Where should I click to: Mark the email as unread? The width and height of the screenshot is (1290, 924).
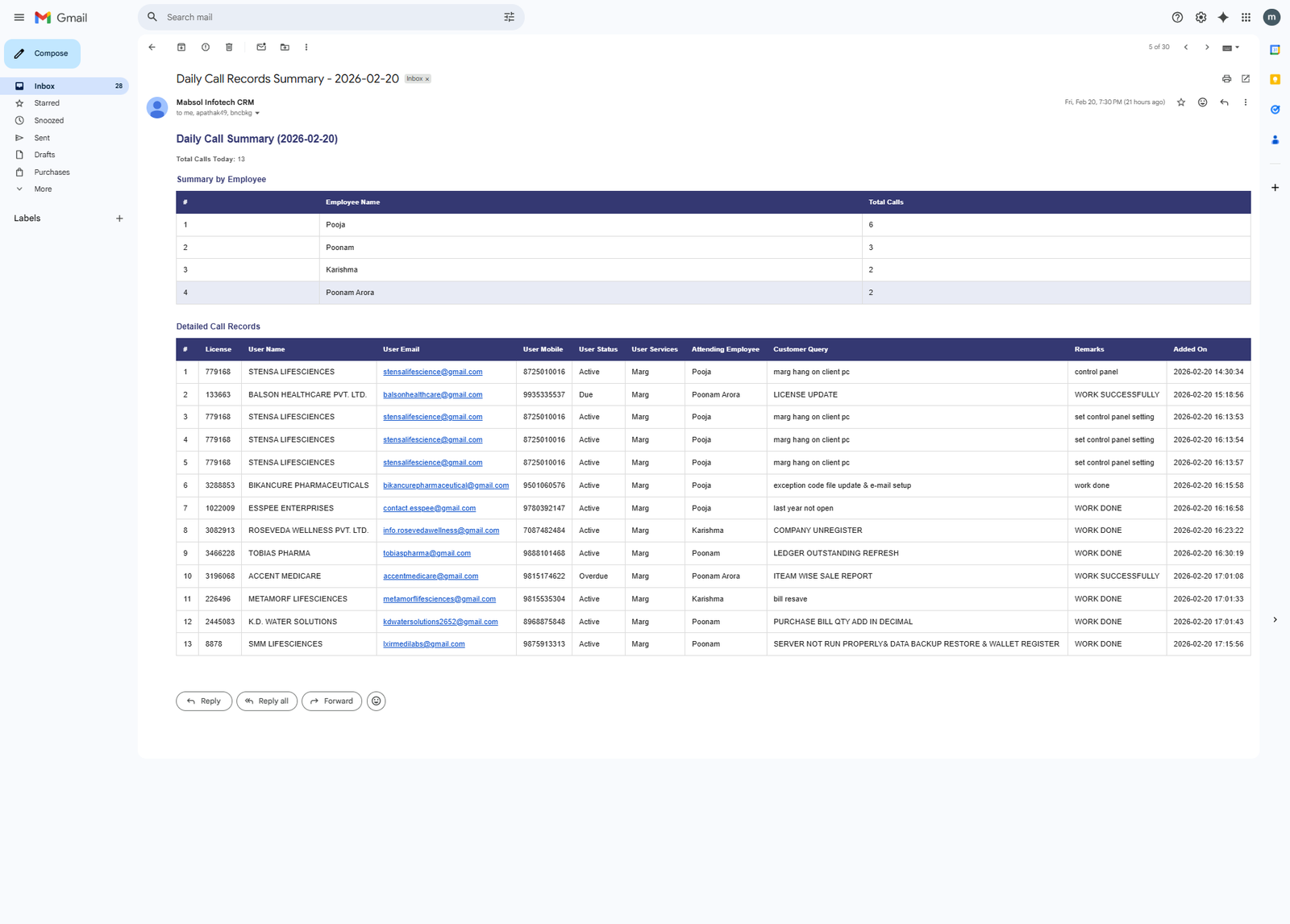[x=261, y=48]
